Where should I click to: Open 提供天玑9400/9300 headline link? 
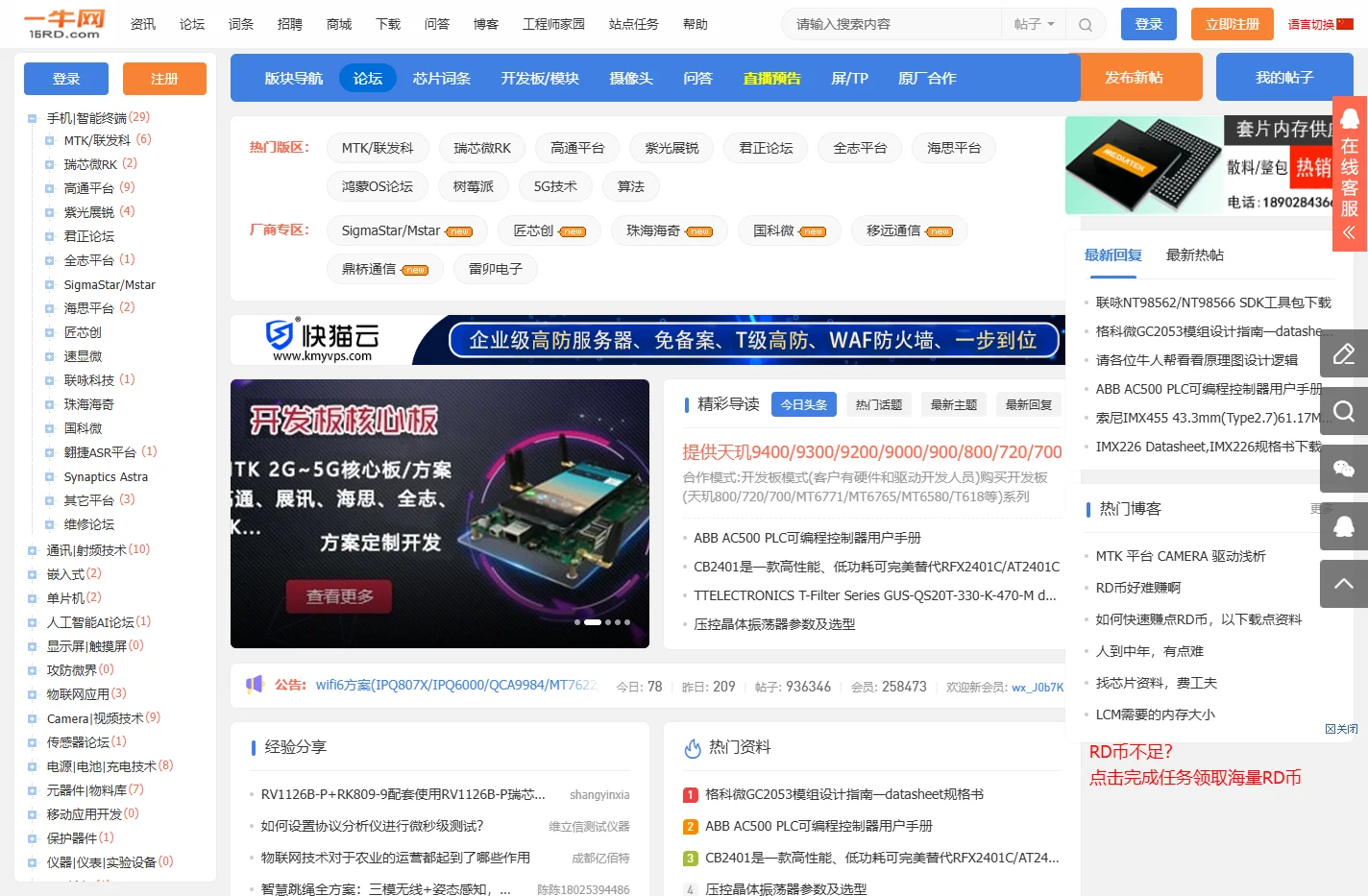pyautogui.click(x=872, y=451)
